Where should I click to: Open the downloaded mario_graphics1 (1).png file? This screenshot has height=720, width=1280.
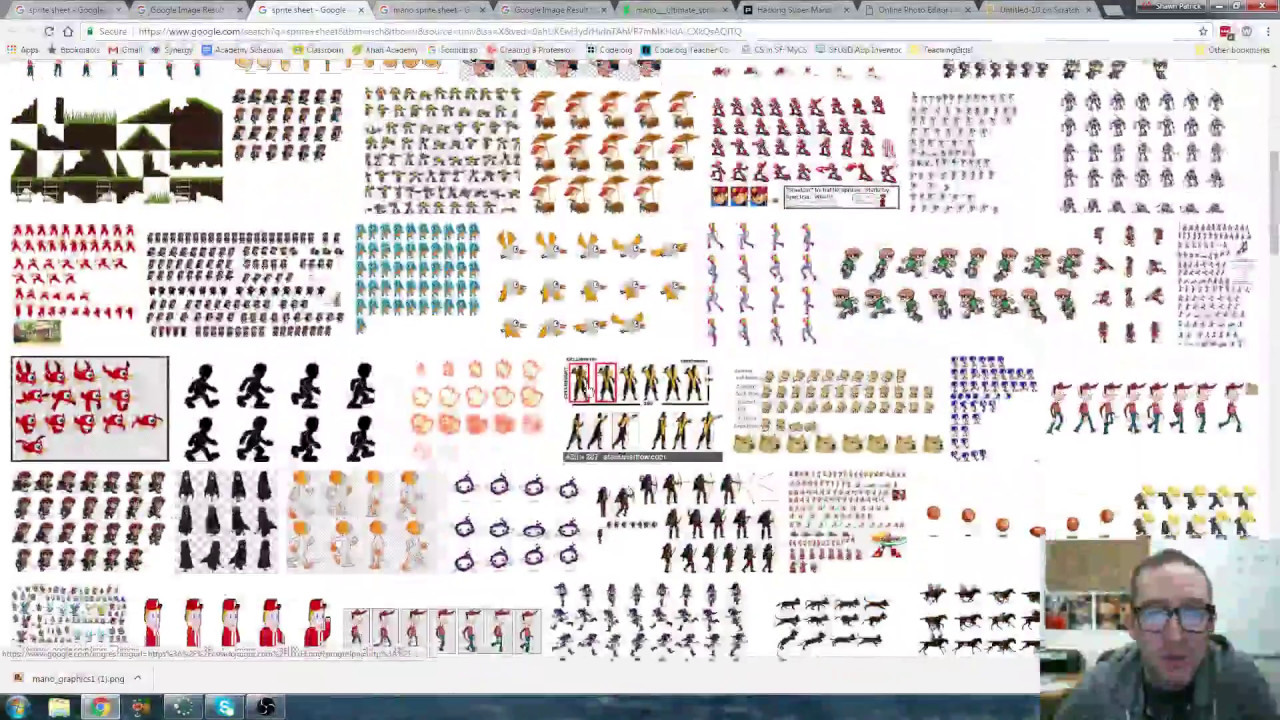click(x=70, y=679)
